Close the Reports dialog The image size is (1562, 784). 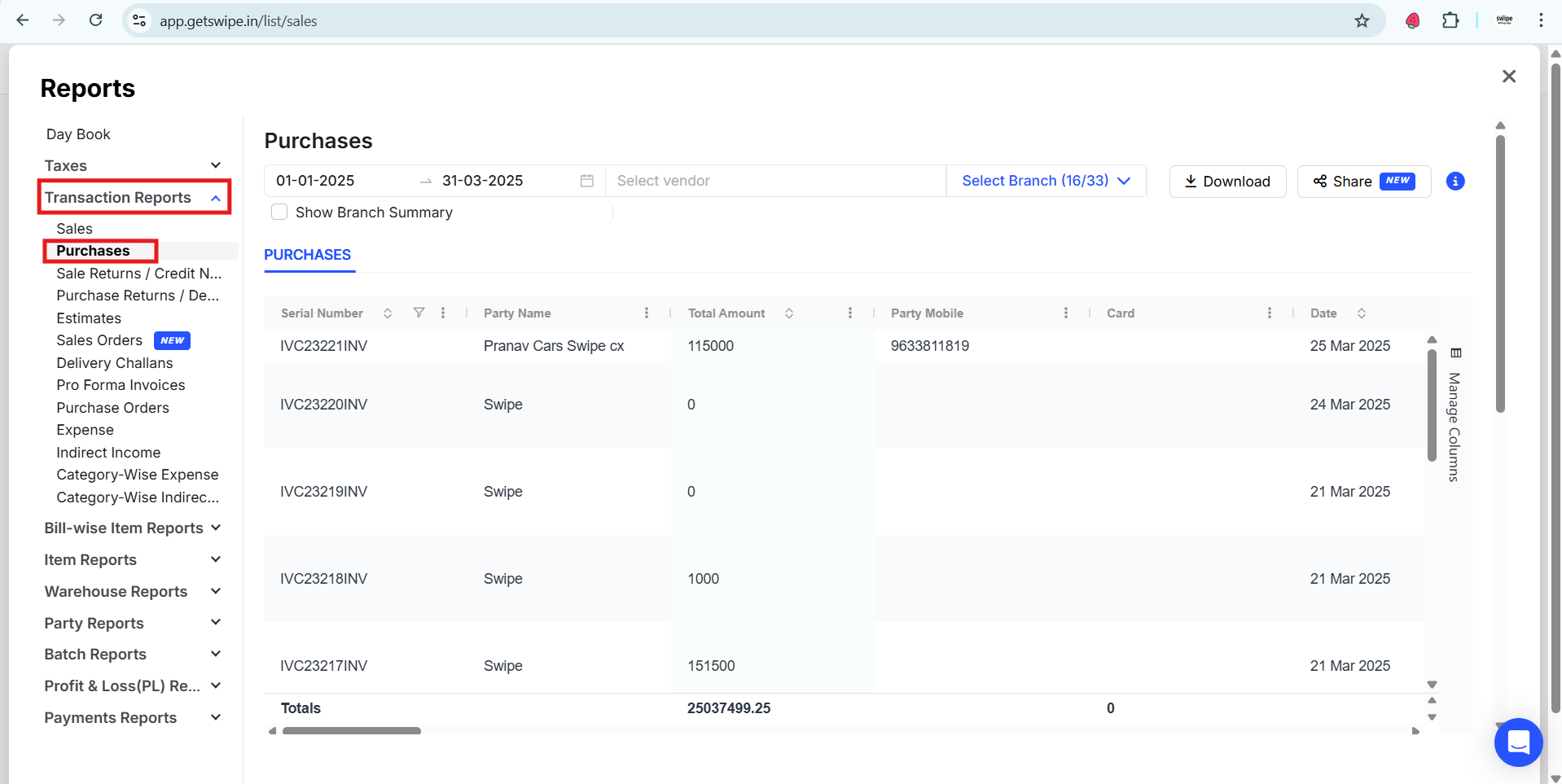[1509, 76]
